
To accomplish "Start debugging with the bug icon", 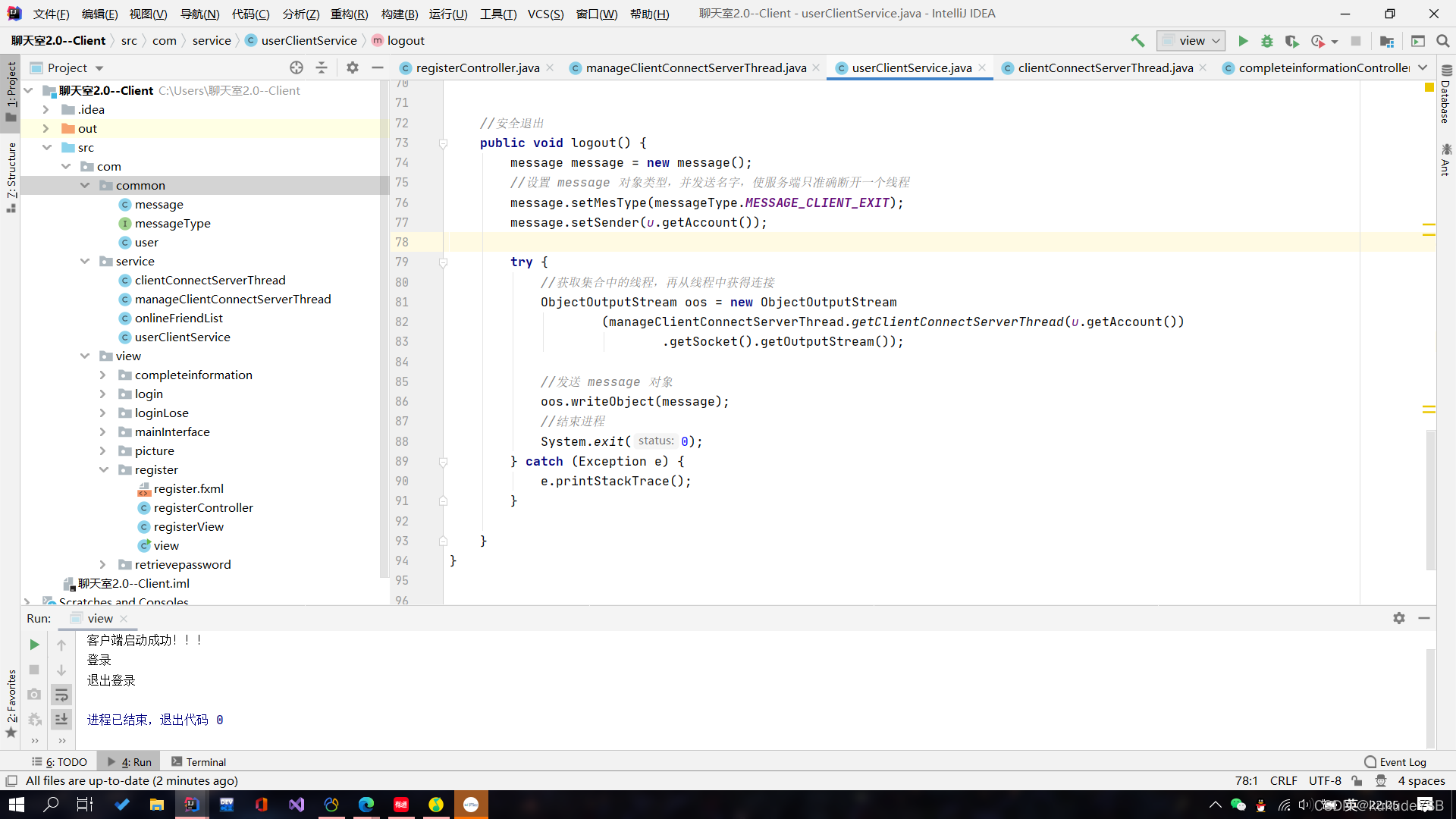I will (1267, 41).
